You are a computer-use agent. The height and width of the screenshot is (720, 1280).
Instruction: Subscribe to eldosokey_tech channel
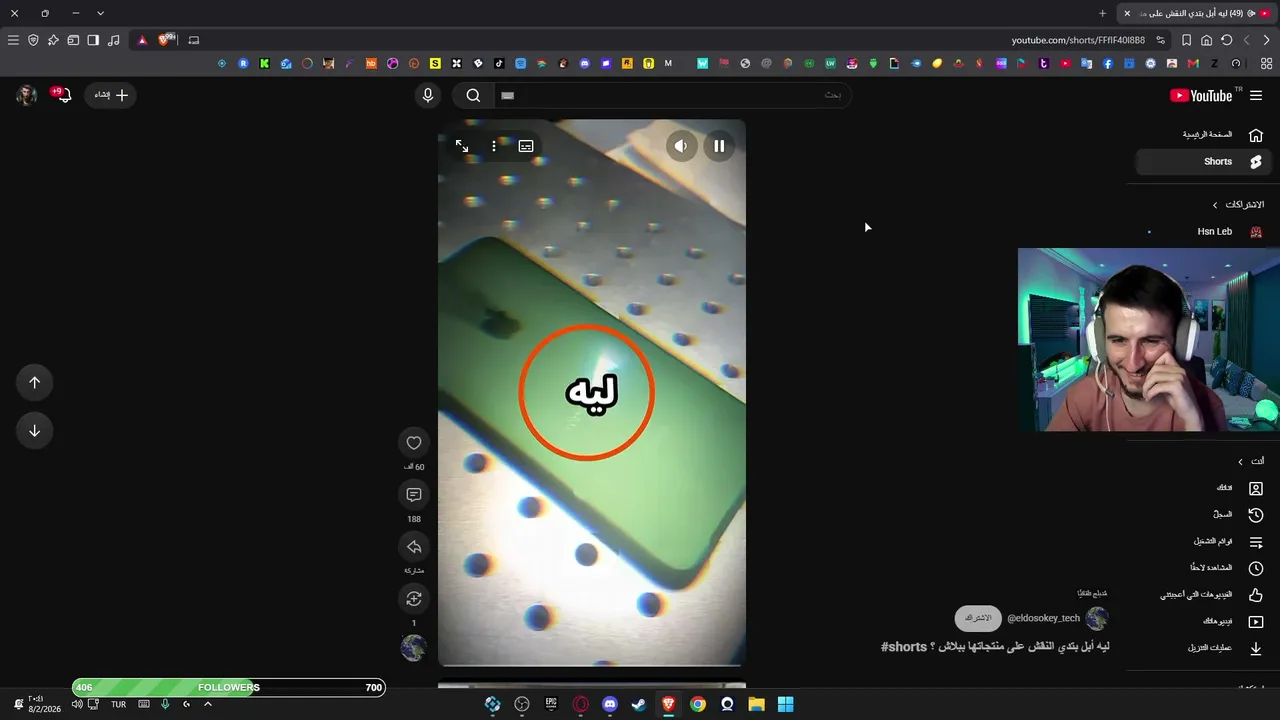(978, 618)
